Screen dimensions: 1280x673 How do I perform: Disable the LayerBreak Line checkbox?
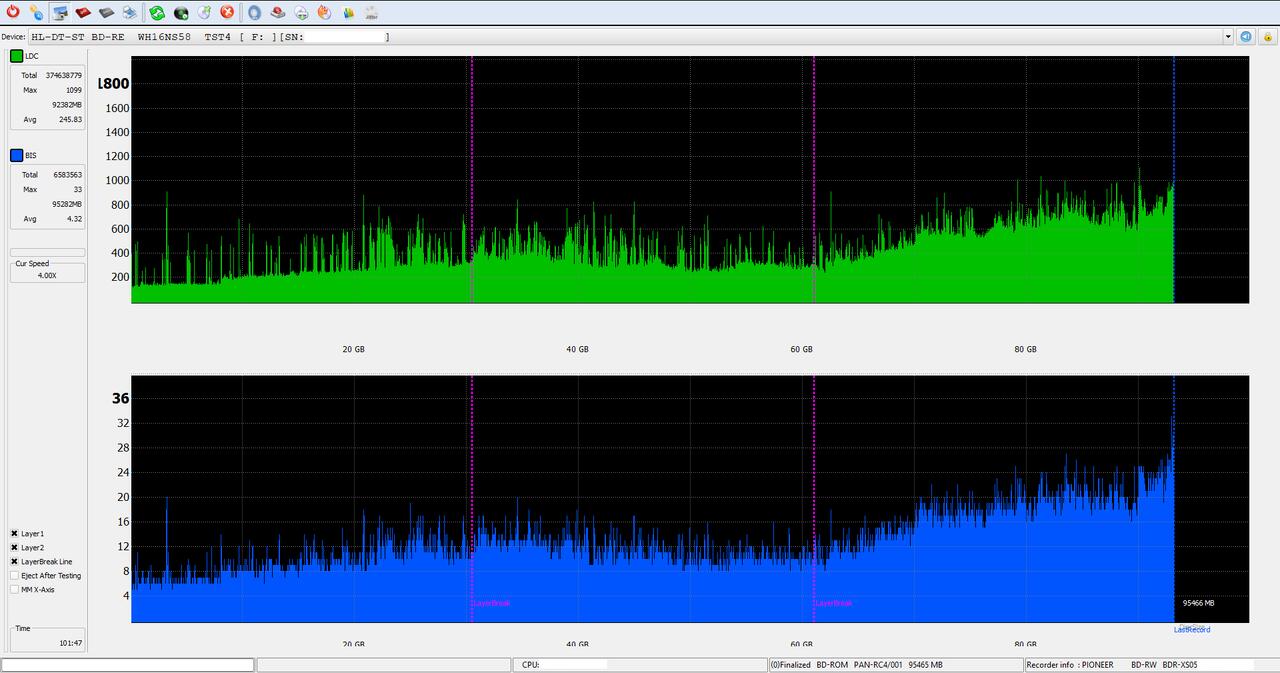tap(15, 562)
